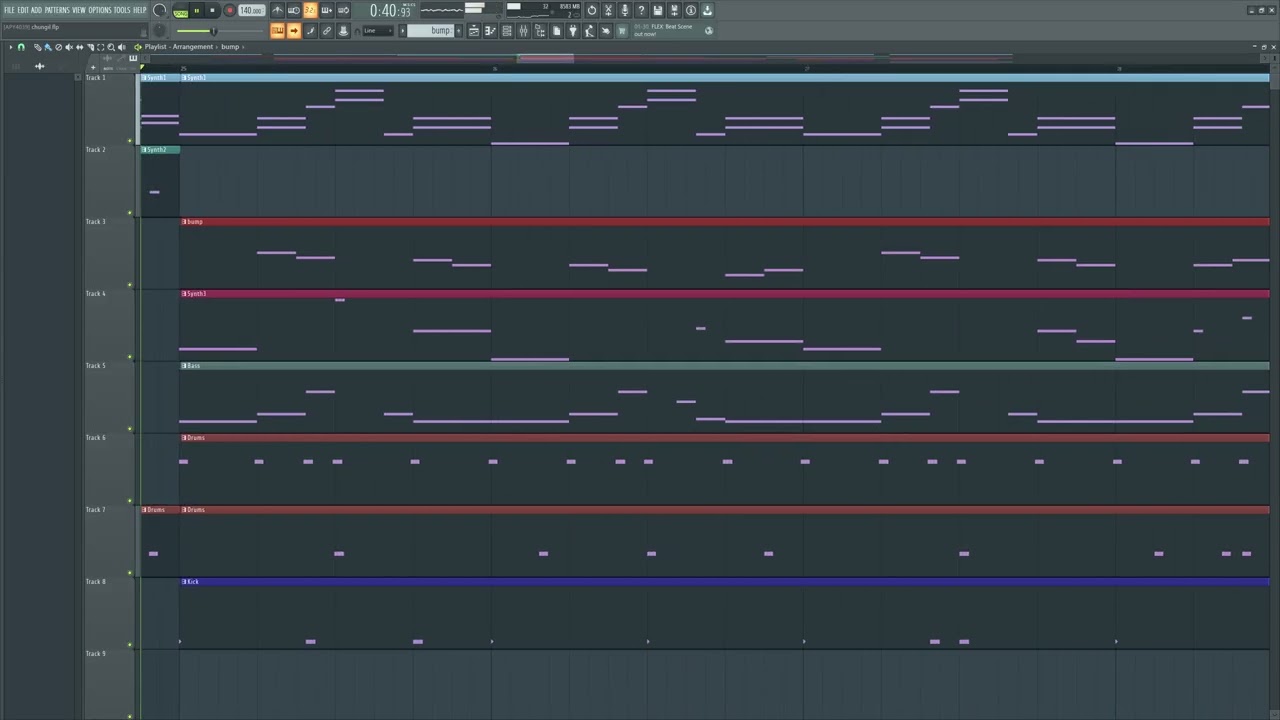The image size is (1280, 720).
Task: Open the bump pattern selector
Action: (x=432, y=31)
